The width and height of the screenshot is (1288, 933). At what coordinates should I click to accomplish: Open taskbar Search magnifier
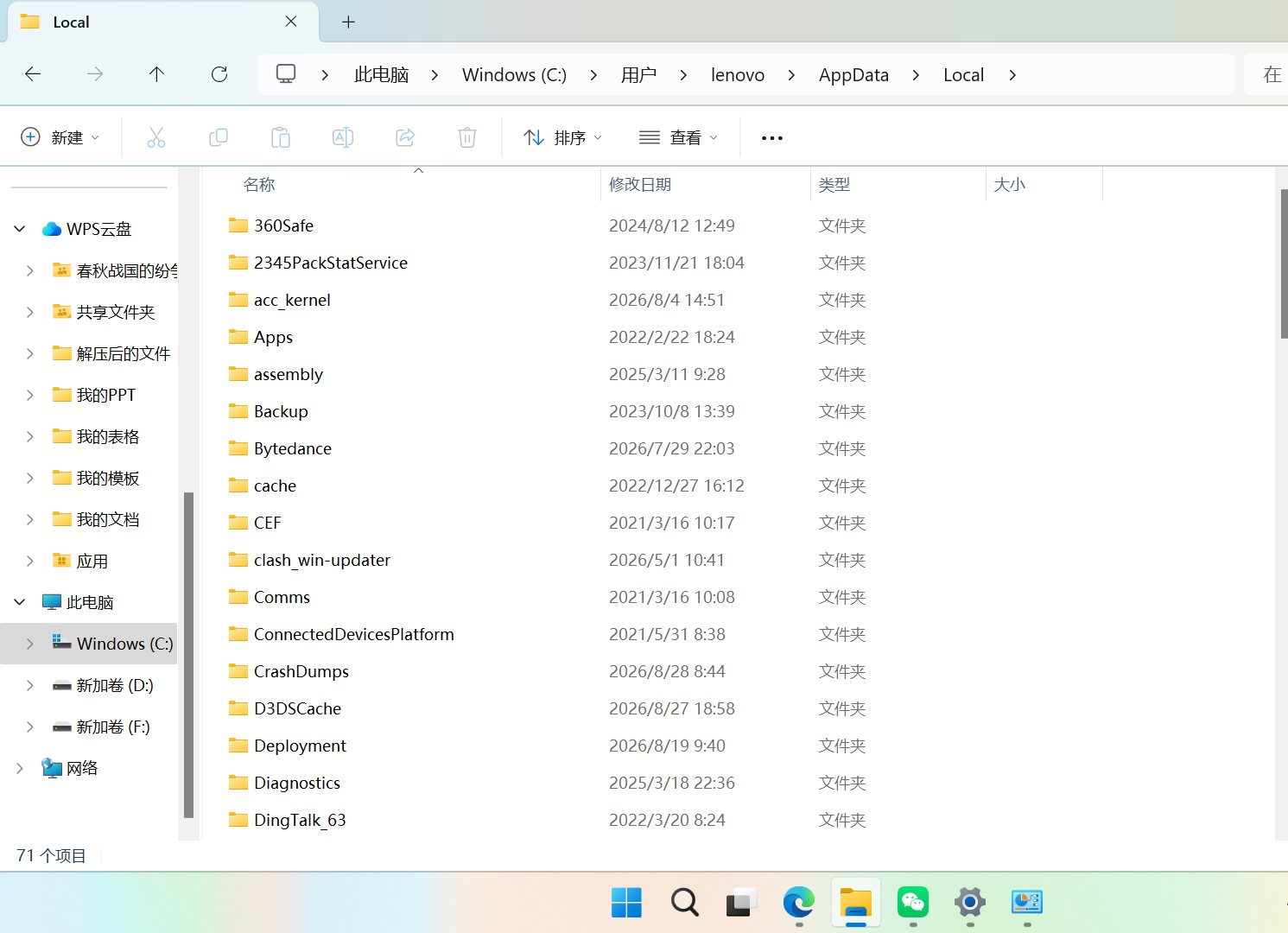684,903
